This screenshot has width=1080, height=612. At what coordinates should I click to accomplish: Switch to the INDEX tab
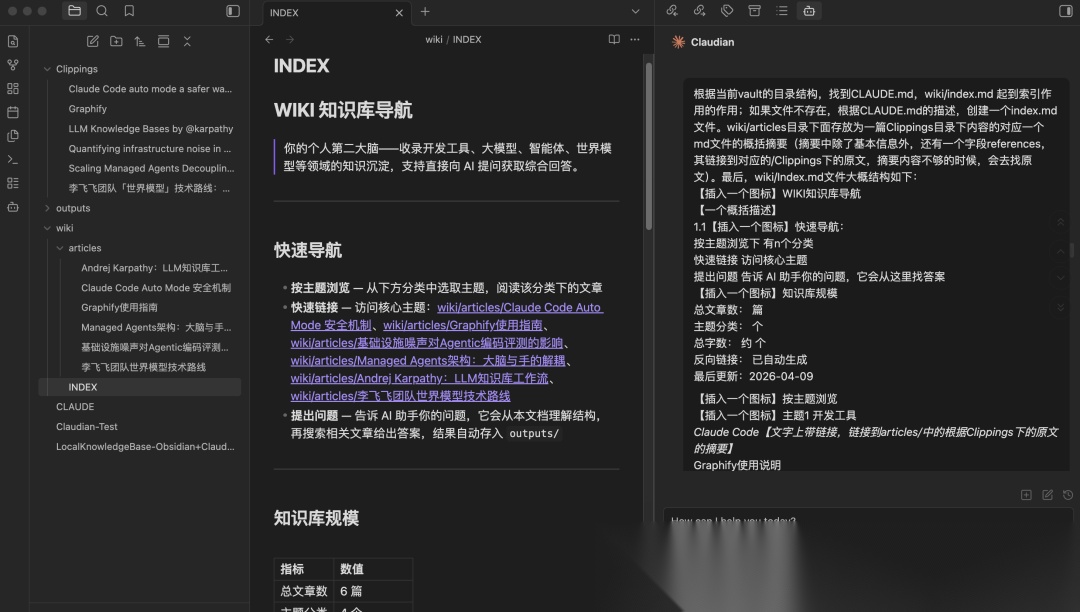[x=337, y=12]
